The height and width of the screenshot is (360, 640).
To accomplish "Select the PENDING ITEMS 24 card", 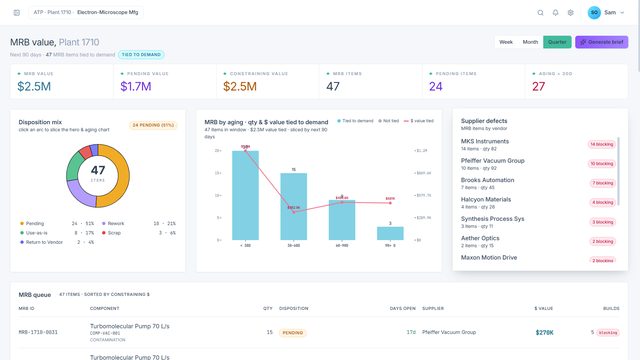I will click(x=473, y=81).
